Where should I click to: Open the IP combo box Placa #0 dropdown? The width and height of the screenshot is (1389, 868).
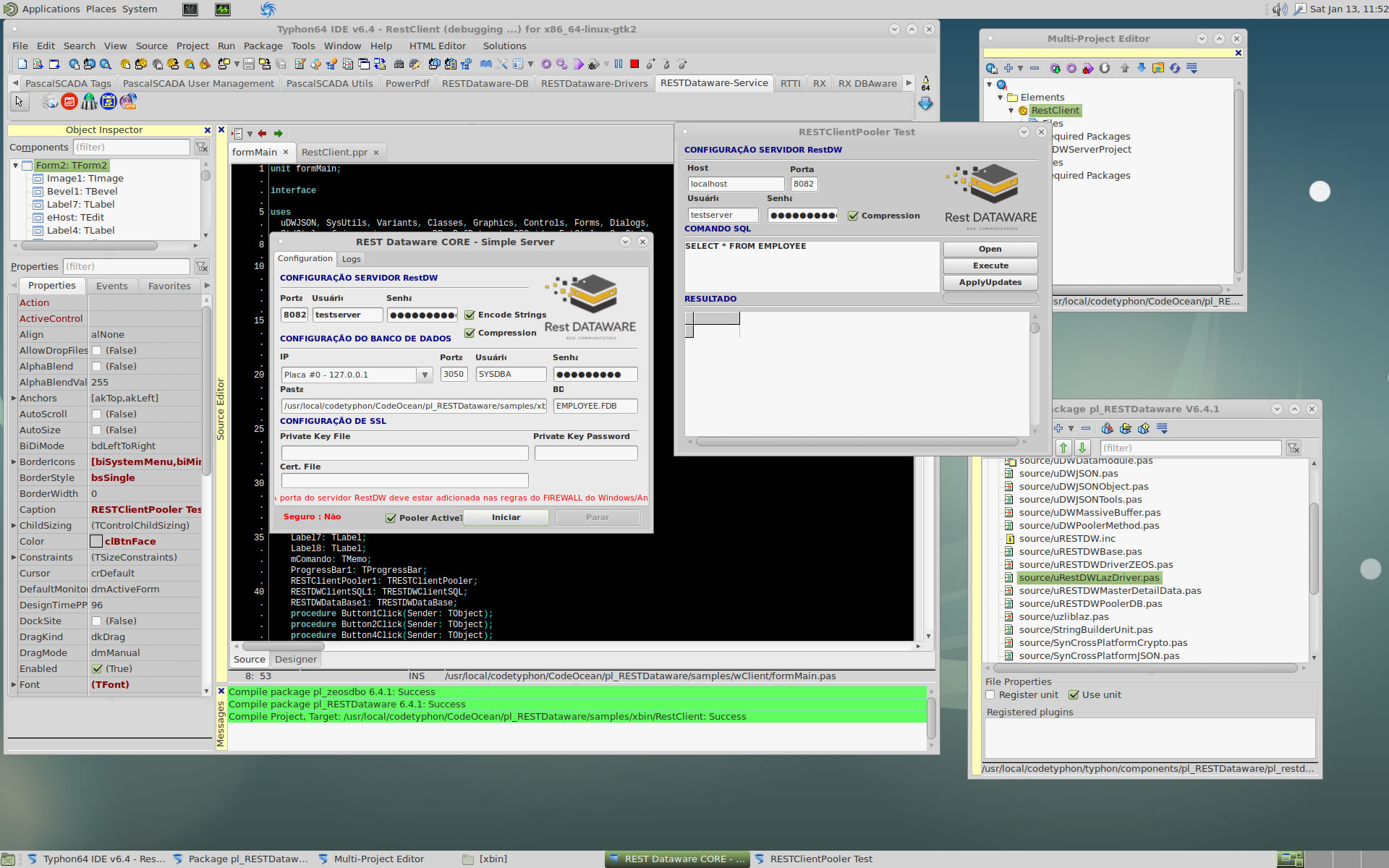click(425, 375)
